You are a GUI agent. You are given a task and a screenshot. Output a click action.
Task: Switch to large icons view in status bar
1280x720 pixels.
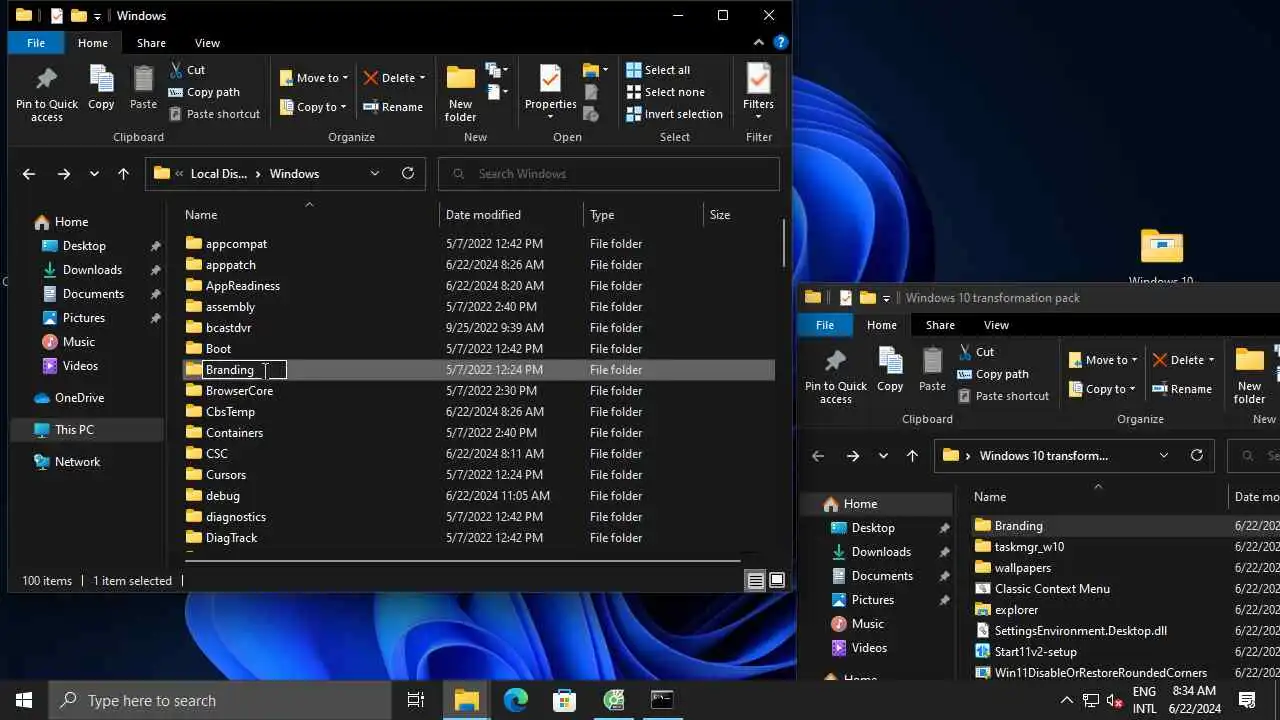(x=777, y=581)
